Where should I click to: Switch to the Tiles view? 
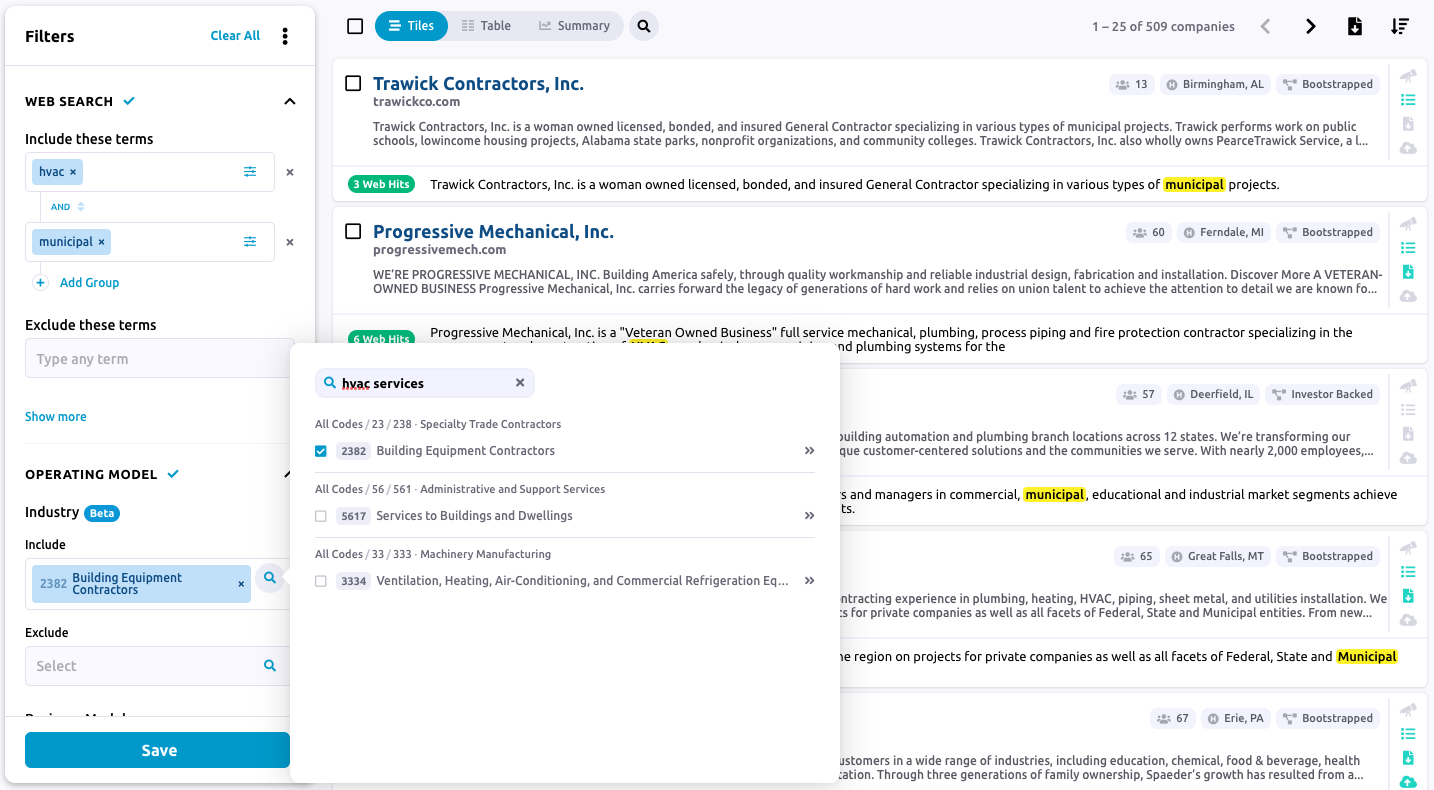point(411,26)
